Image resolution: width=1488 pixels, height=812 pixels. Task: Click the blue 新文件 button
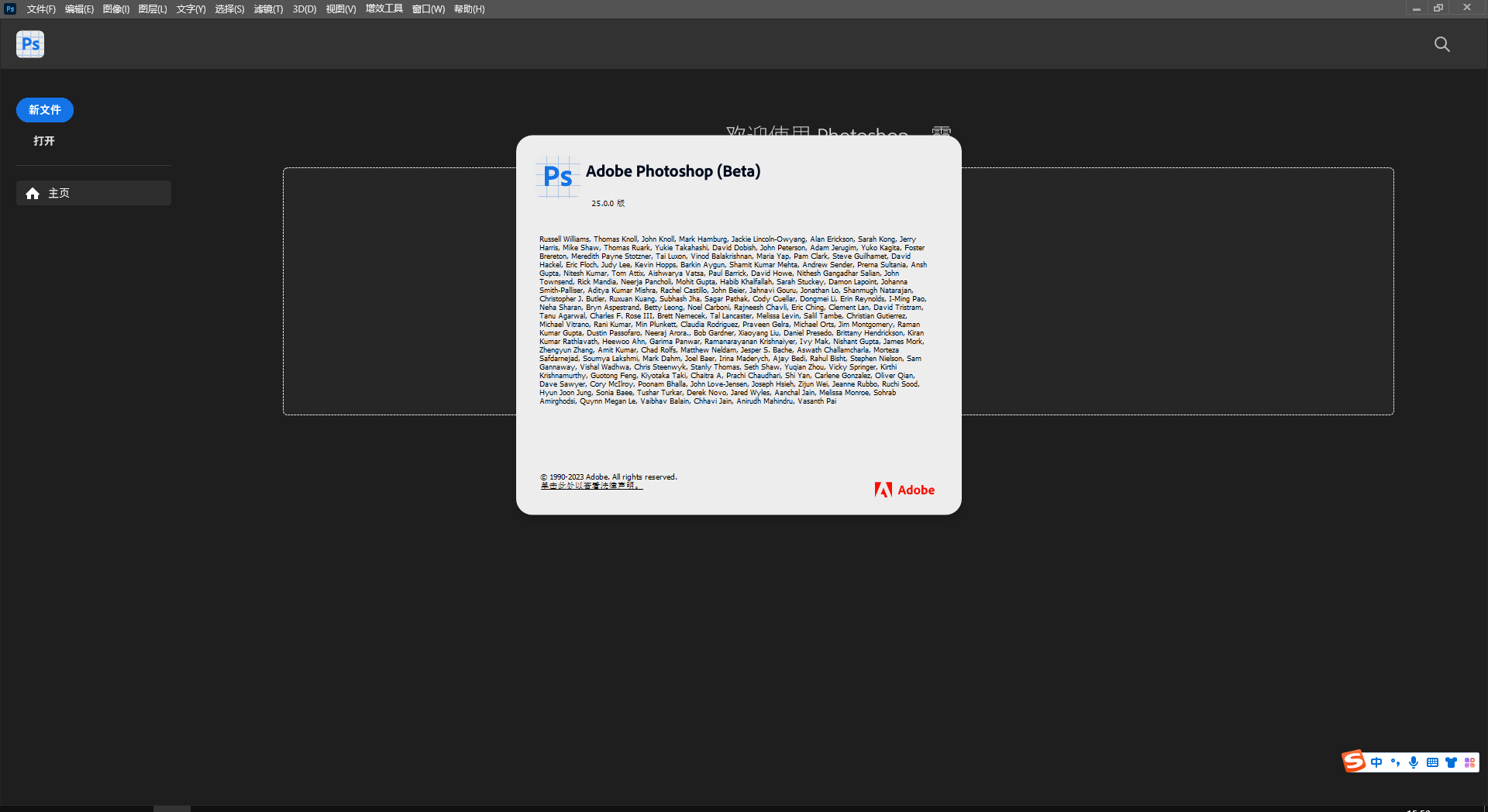[x=44, y=109]
